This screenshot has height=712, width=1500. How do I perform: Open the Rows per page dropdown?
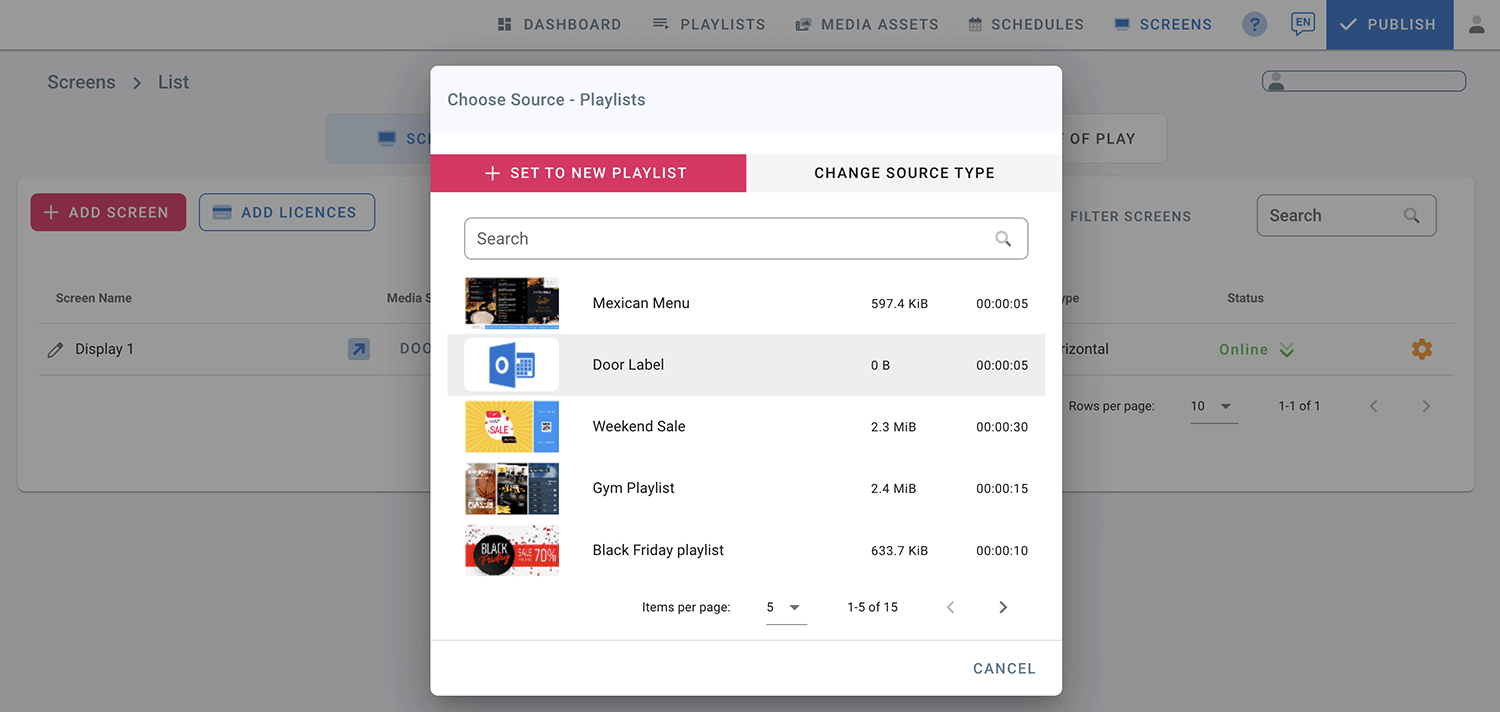(1213, 406)
